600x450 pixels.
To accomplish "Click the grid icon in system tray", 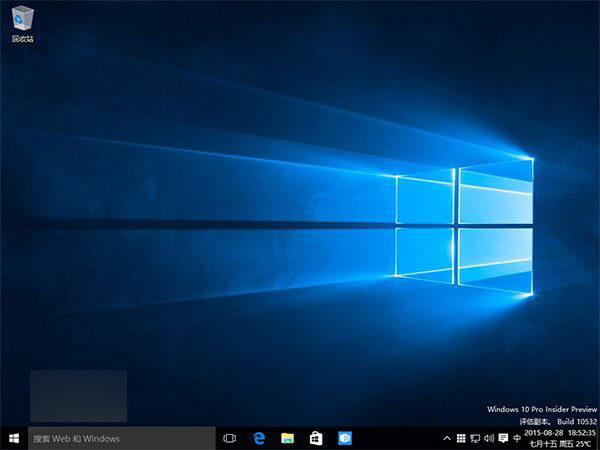I will pos(460,438).
